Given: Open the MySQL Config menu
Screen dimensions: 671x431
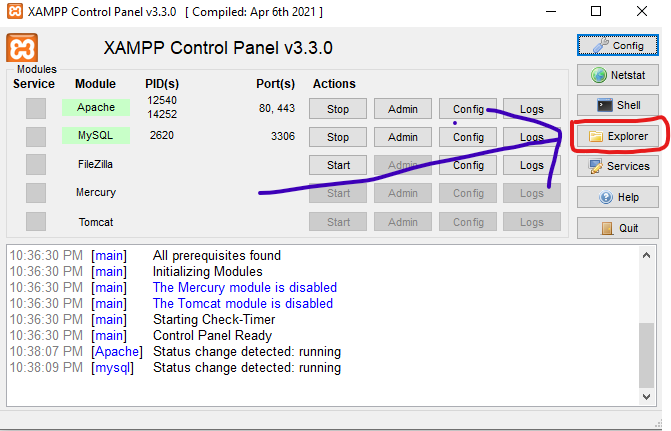Looking at the screenshot, I should pos(468,137).
